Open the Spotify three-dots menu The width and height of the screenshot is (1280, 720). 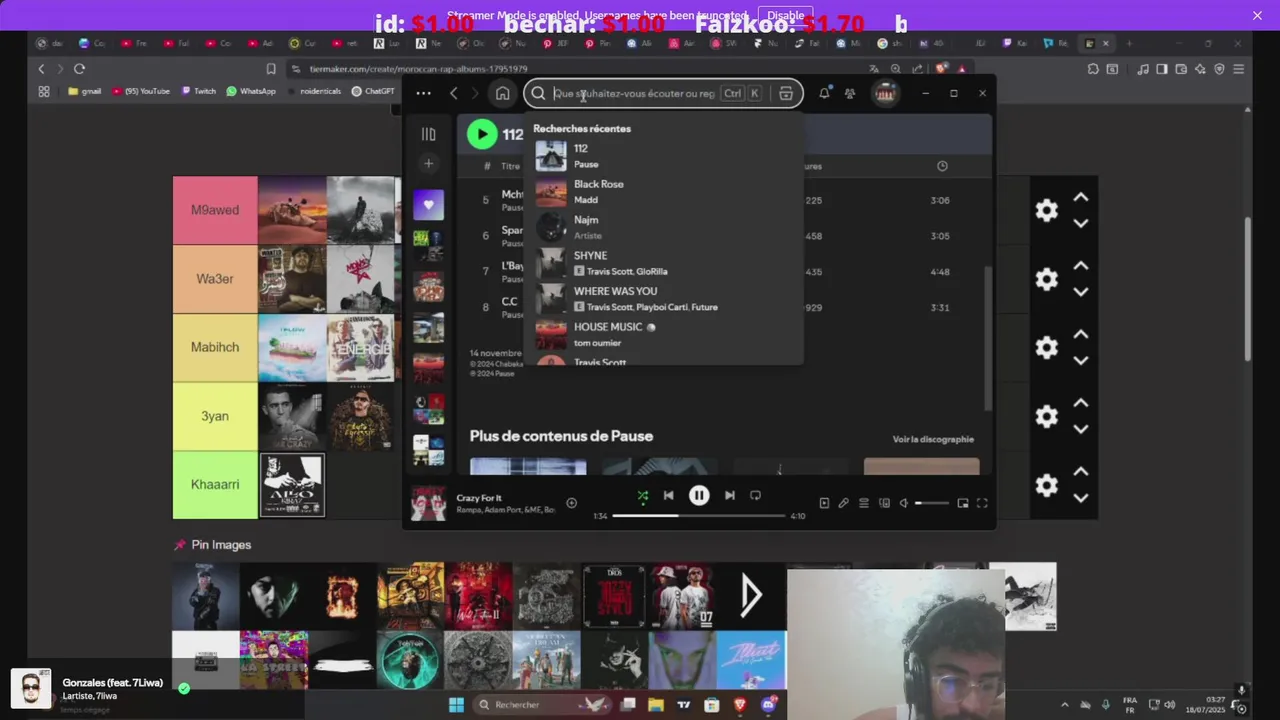click(x=423, y=93)
